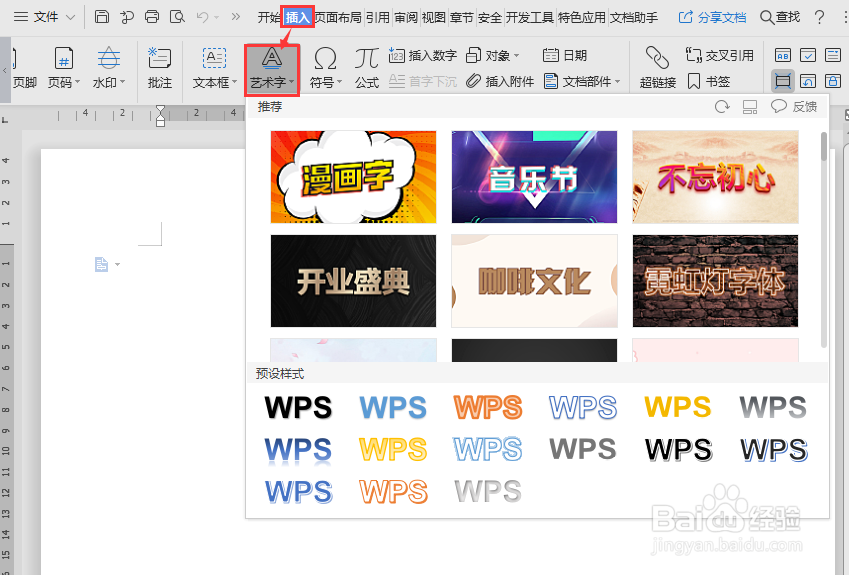
Task: Choose the light gray WPS preset, third row
Action: (x=488, y=492)
